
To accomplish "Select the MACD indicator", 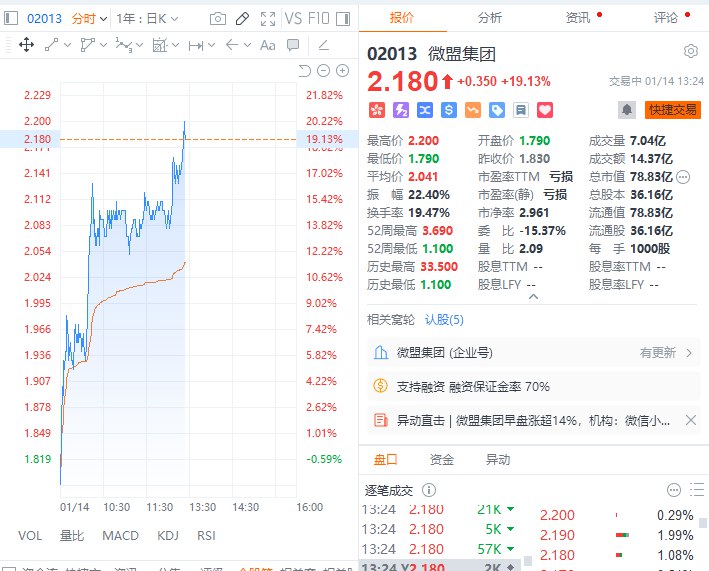I will tap(120, 536).
